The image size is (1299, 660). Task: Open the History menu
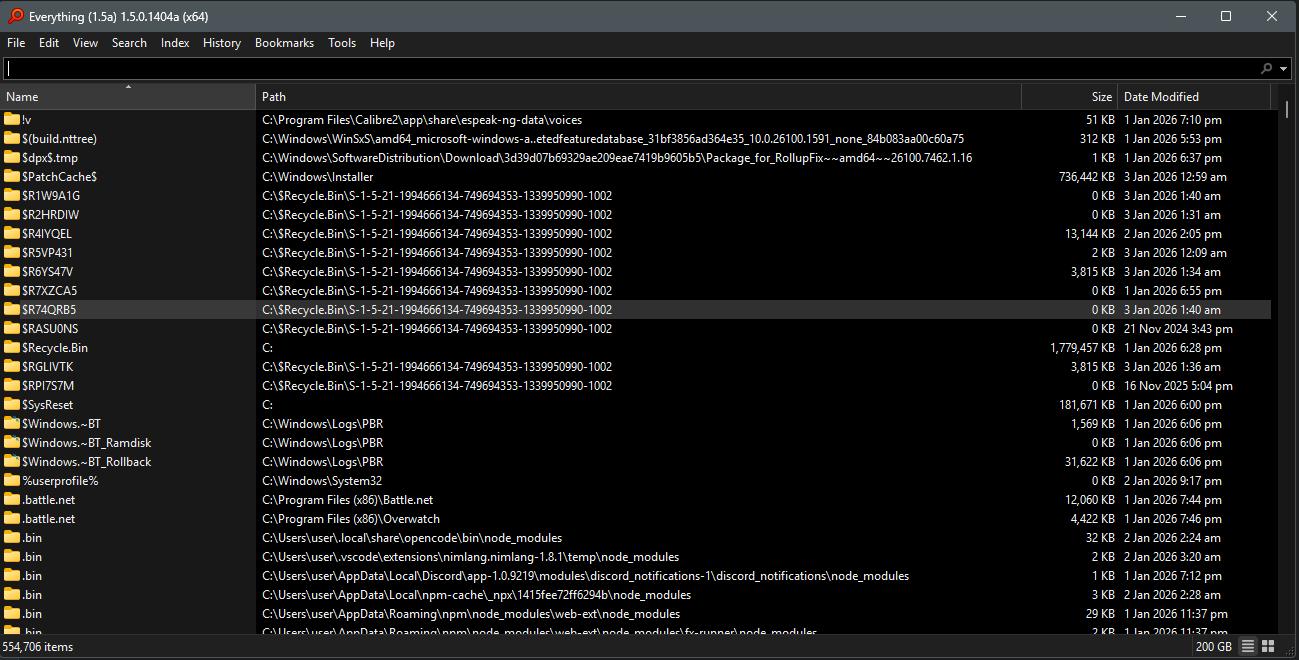click(222, 43)
